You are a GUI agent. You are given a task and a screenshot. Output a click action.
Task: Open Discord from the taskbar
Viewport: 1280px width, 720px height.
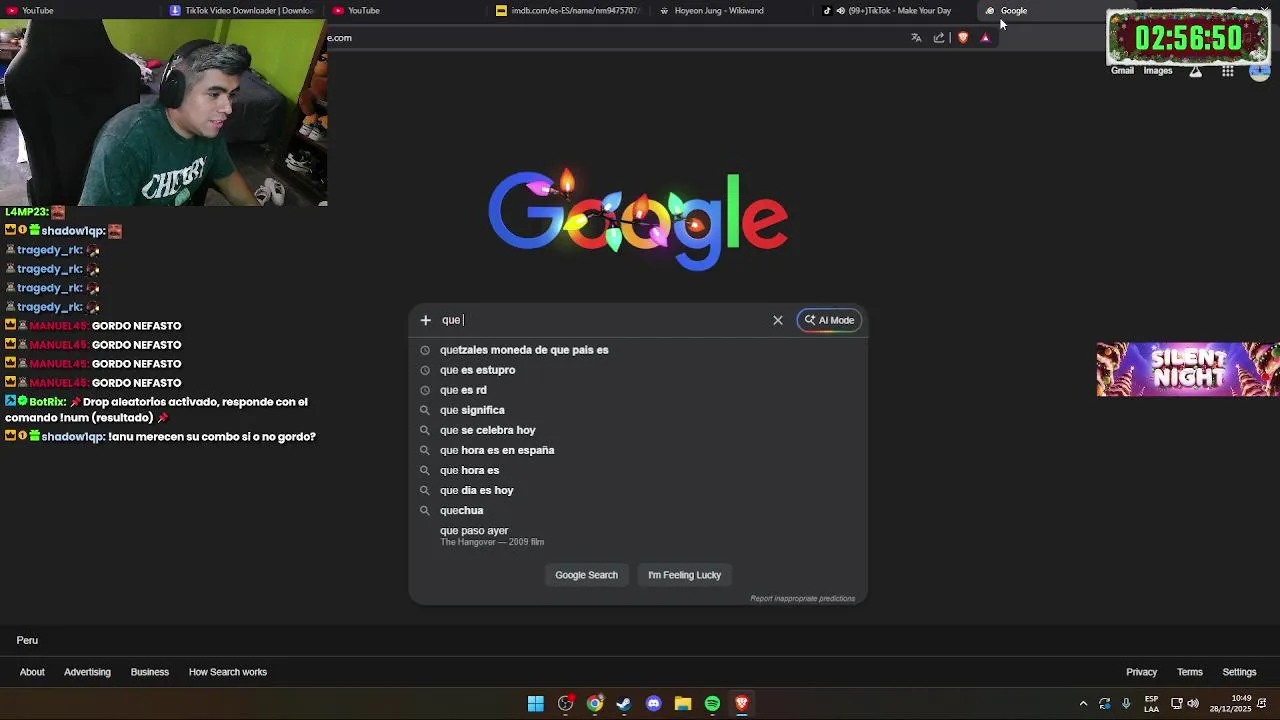tap(653, 704)
